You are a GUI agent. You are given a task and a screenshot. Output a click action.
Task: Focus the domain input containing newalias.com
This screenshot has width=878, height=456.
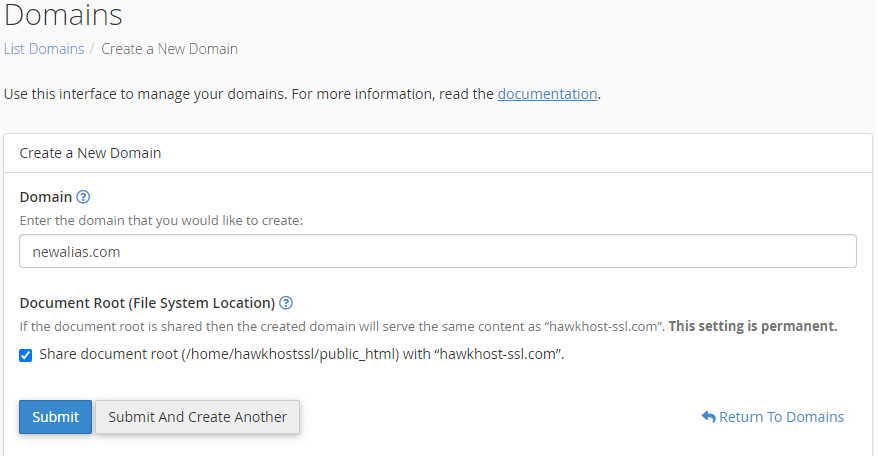click(437, 252)
